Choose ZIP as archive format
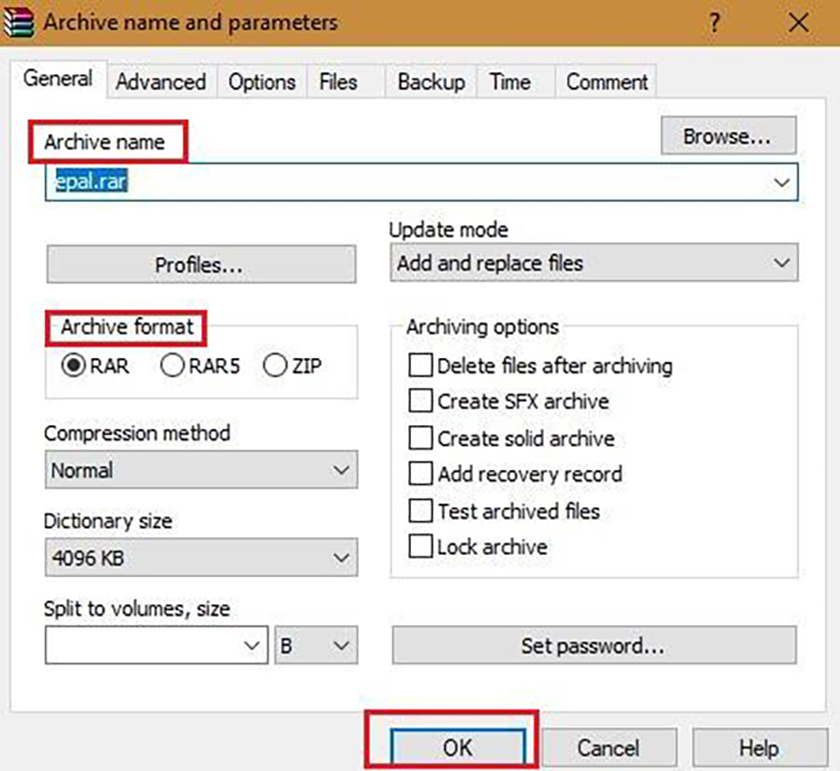The image size is (840, 771). [274, 366]
